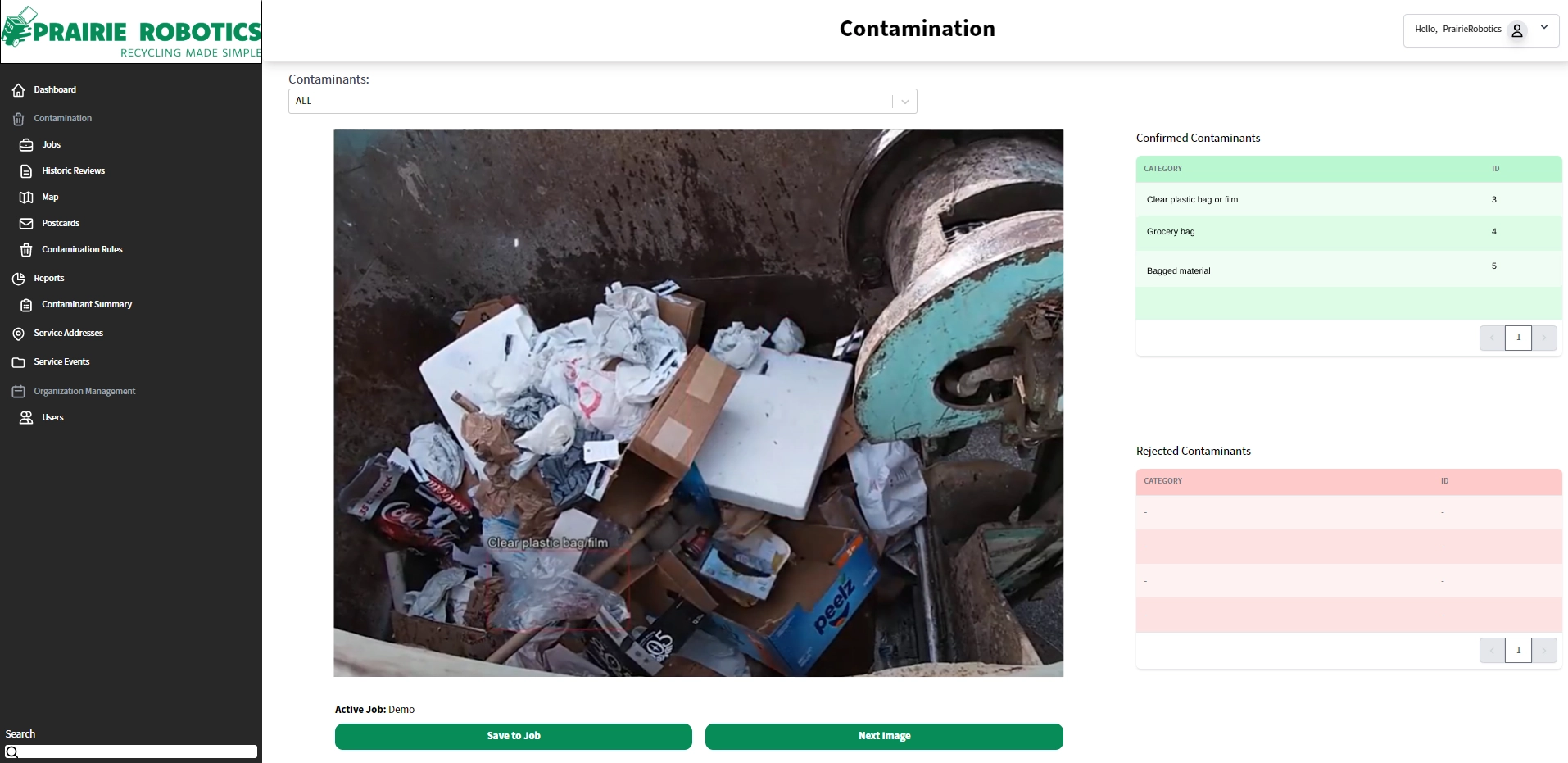Click the Active Job: Demo label
The height and width of the screenshot is (763, 1568).
point(374,710)
